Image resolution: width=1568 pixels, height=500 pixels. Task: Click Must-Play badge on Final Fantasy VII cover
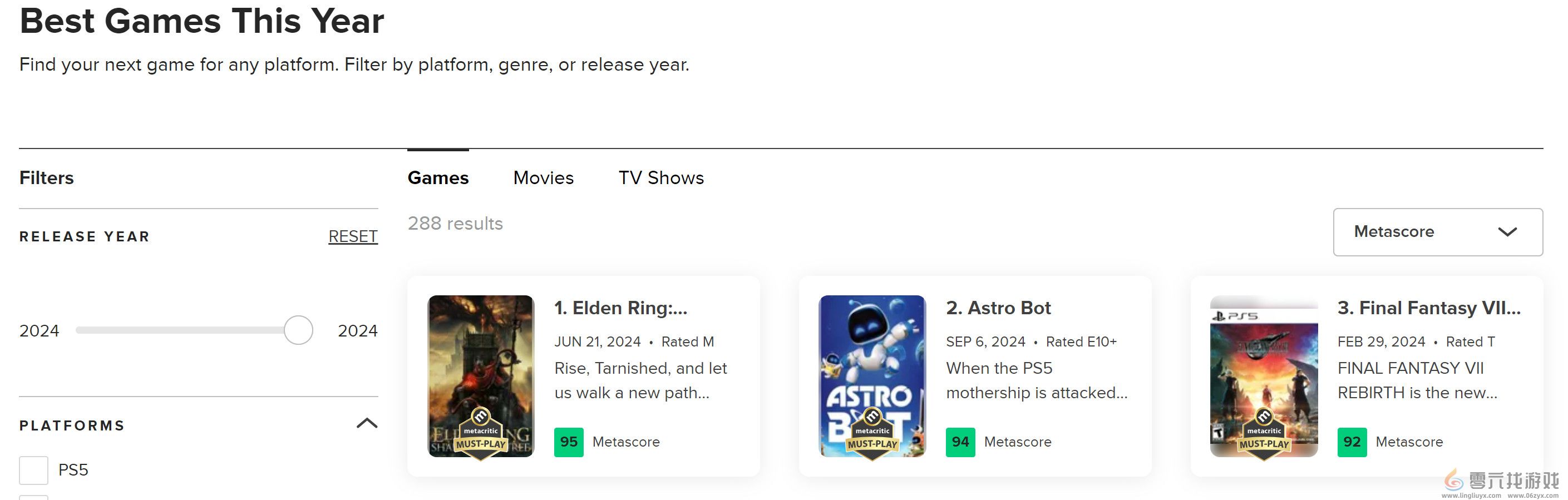(1264, 434)
